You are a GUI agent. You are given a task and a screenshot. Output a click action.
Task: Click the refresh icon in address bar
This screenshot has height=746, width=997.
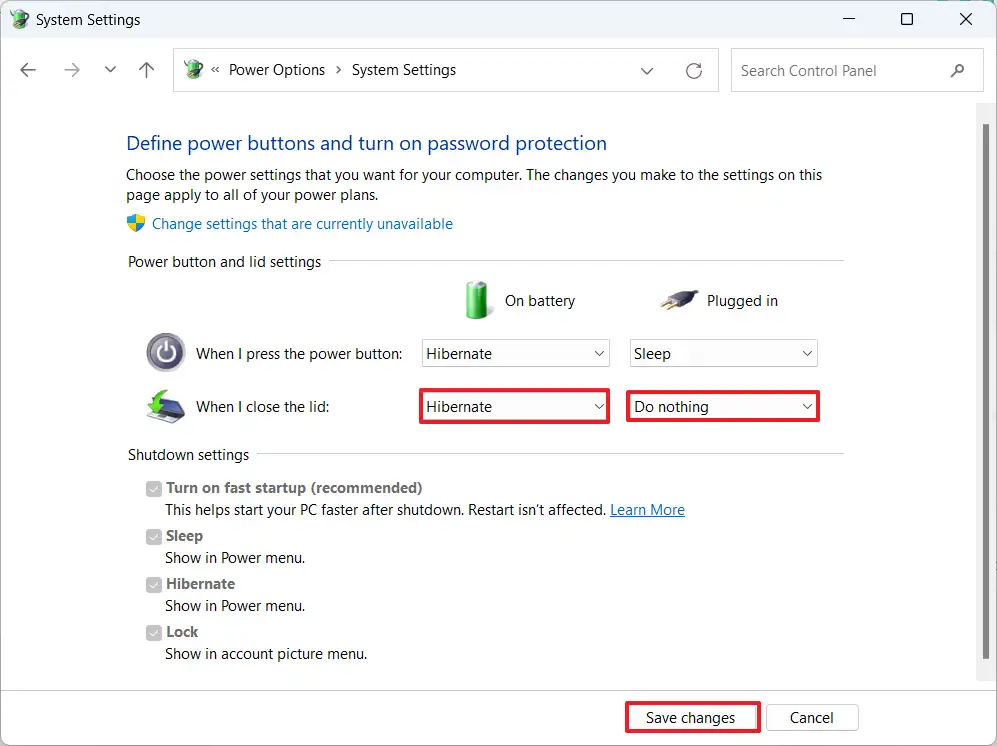[x=694, y=70]
